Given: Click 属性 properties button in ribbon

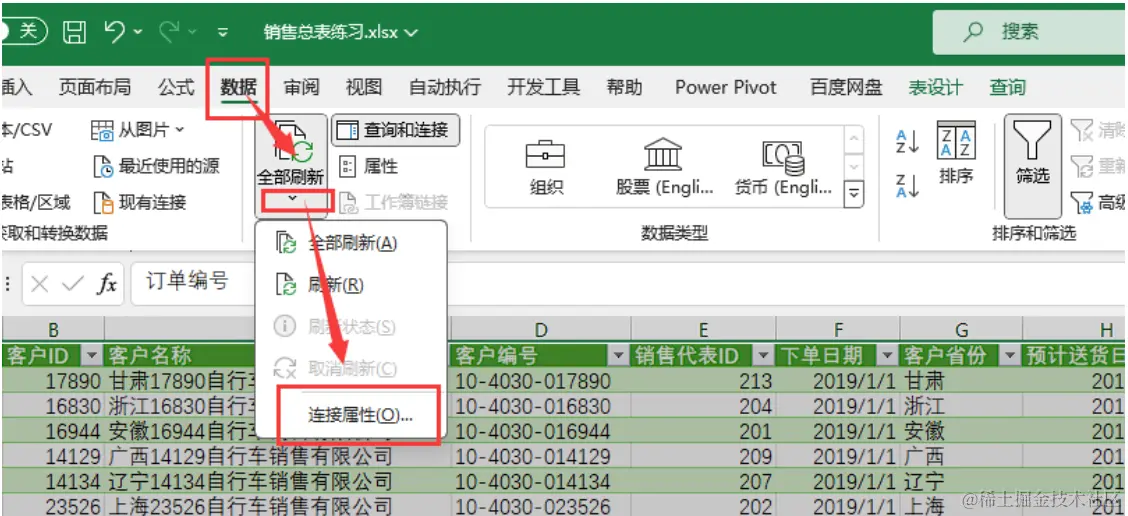Looking at the screenshot, I should (x=369, y=166).
